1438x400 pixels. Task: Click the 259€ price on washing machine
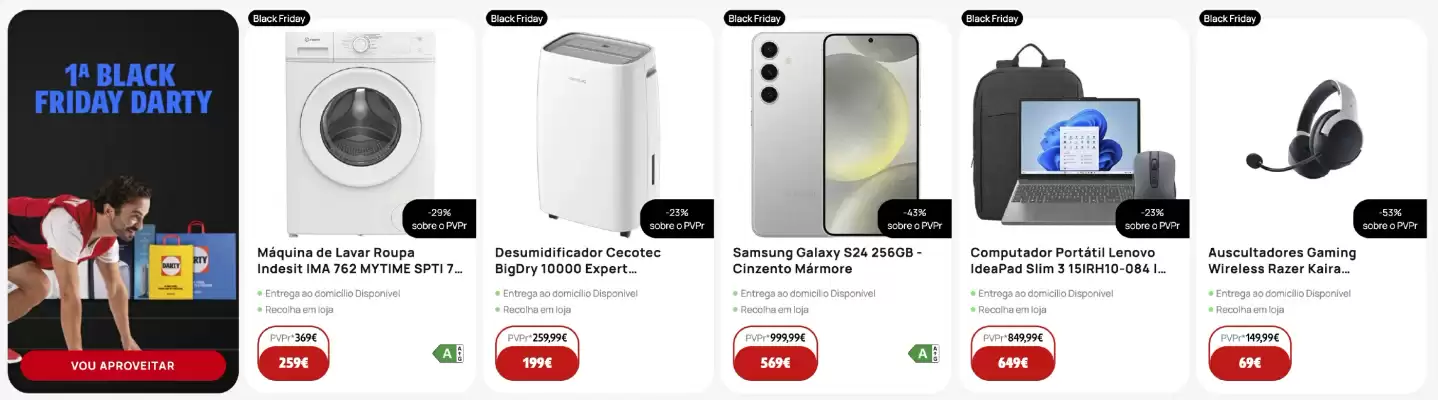292,363
